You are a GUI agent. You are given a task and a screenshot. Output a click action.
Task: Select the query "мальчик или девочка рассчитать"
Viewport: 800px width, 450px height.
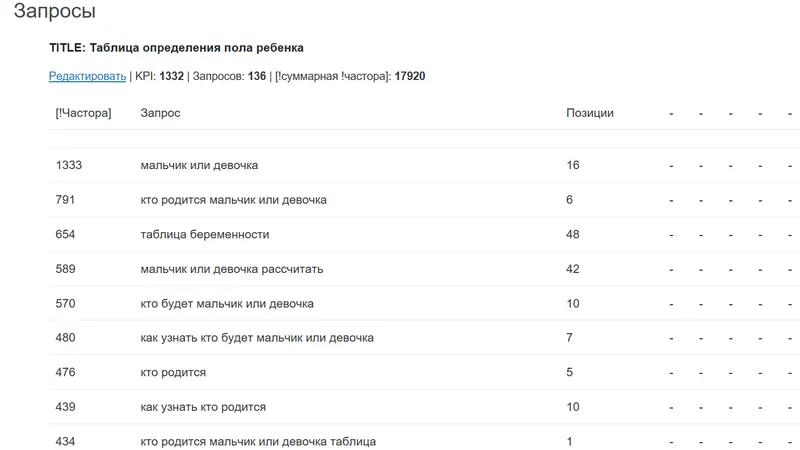coord(232,269)
